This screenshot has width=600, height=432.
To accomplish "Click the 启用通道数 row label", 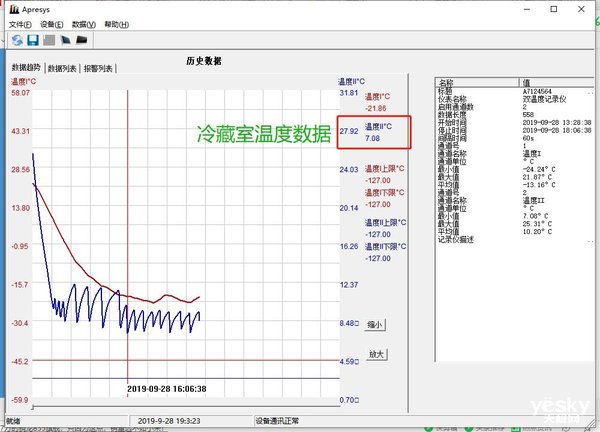I will click(x=456, y=107).
